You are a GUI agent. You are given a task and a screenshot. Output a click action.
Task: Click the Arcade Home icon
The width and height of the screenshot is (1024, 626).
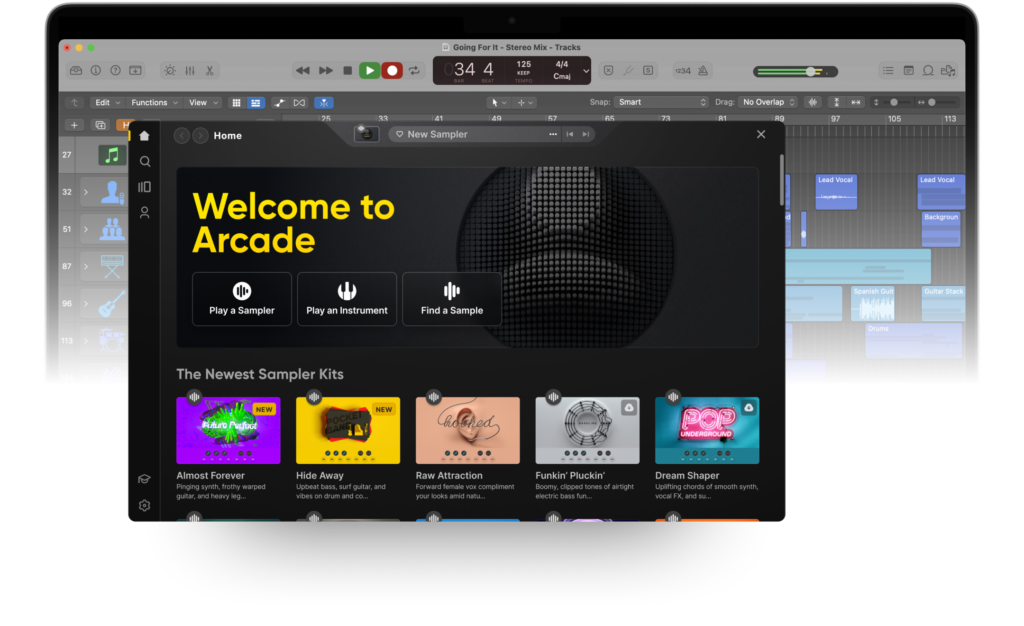click(145, 136)
